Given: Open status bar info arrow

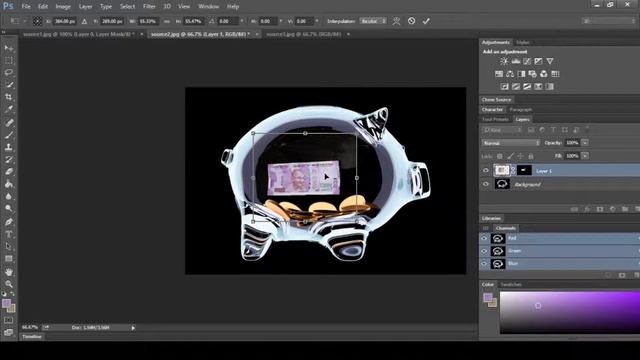Looking at the screenshot, I should coord(133,328).
